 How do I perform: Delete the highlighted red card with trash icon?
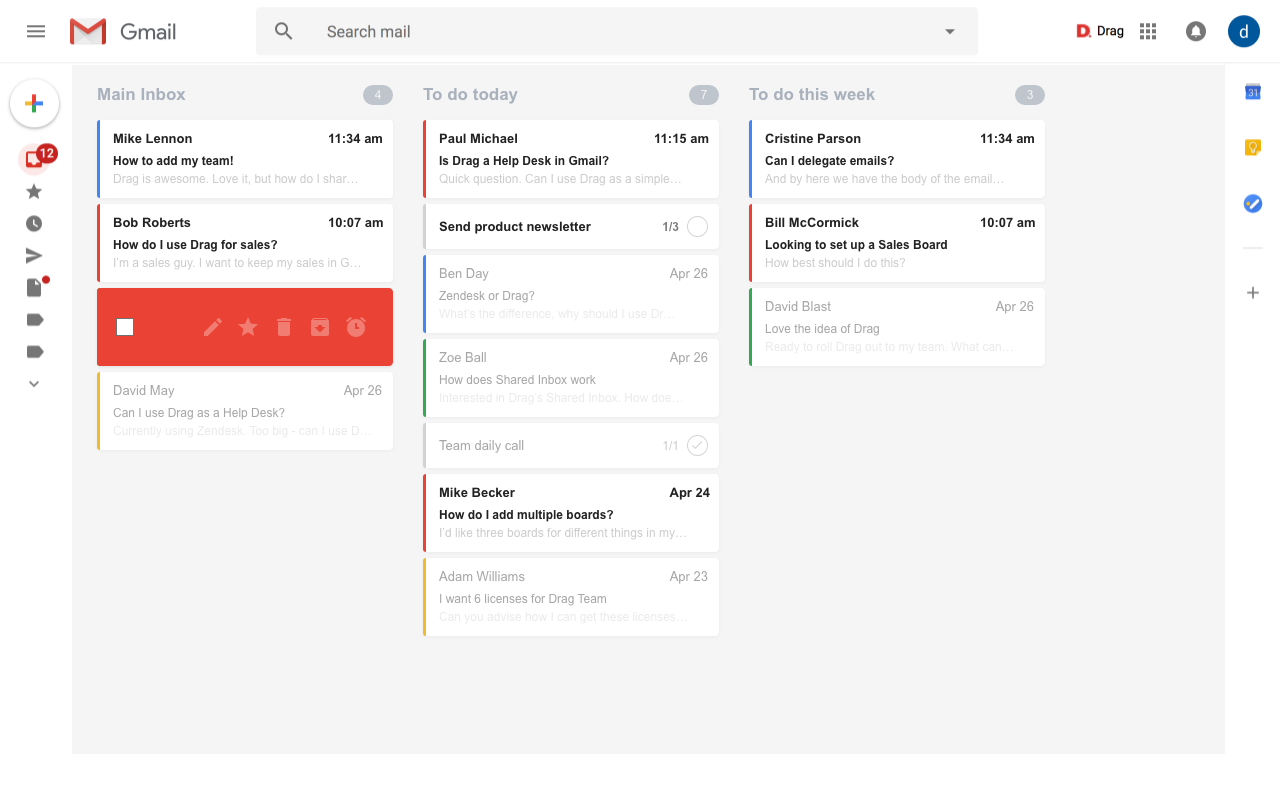pyautogui.click(x=284, y=327)
